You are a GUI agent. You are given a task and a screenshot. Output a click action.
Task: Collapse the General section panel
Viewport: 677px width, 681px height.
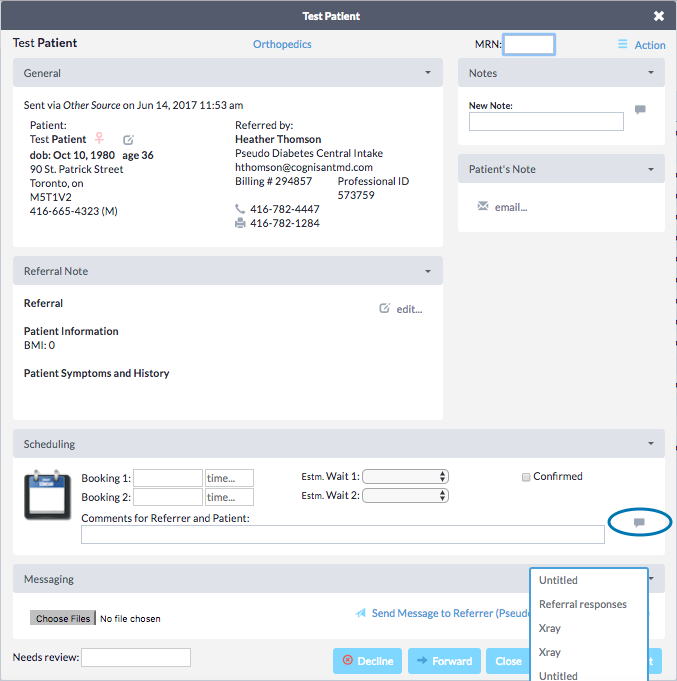click(x=428, y=73)
